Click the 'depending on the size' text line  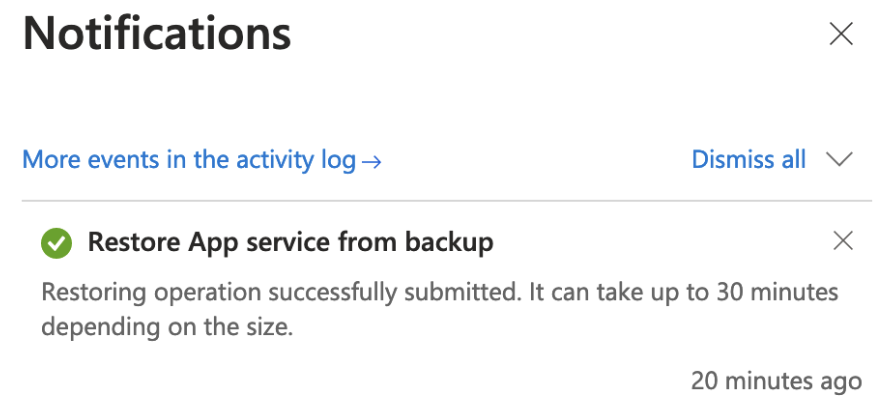click(x=167, y=327)
